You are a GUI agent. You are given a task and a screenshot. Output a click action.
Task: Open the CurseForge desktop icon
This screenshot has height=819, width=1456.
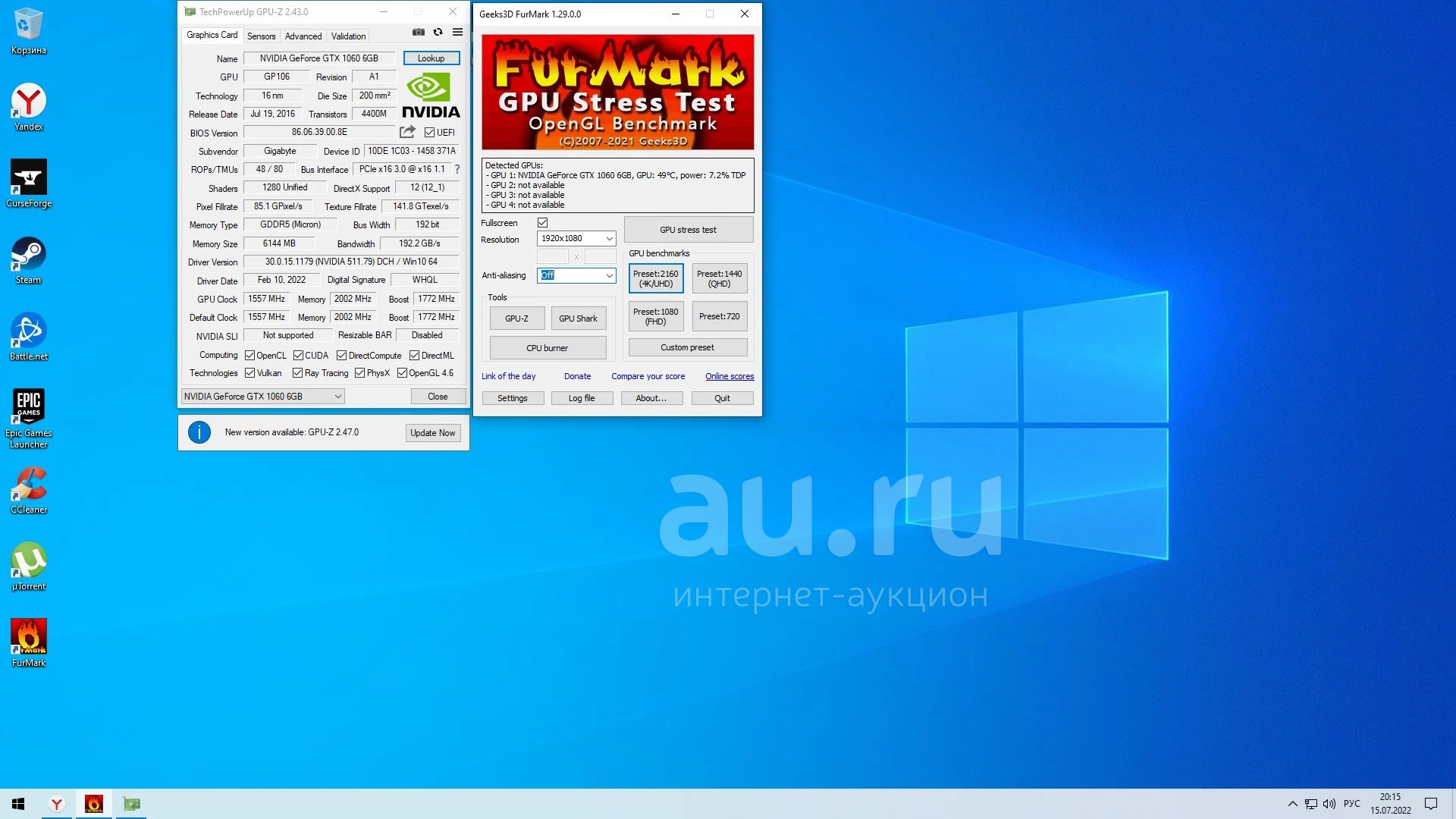coord(29,184)
